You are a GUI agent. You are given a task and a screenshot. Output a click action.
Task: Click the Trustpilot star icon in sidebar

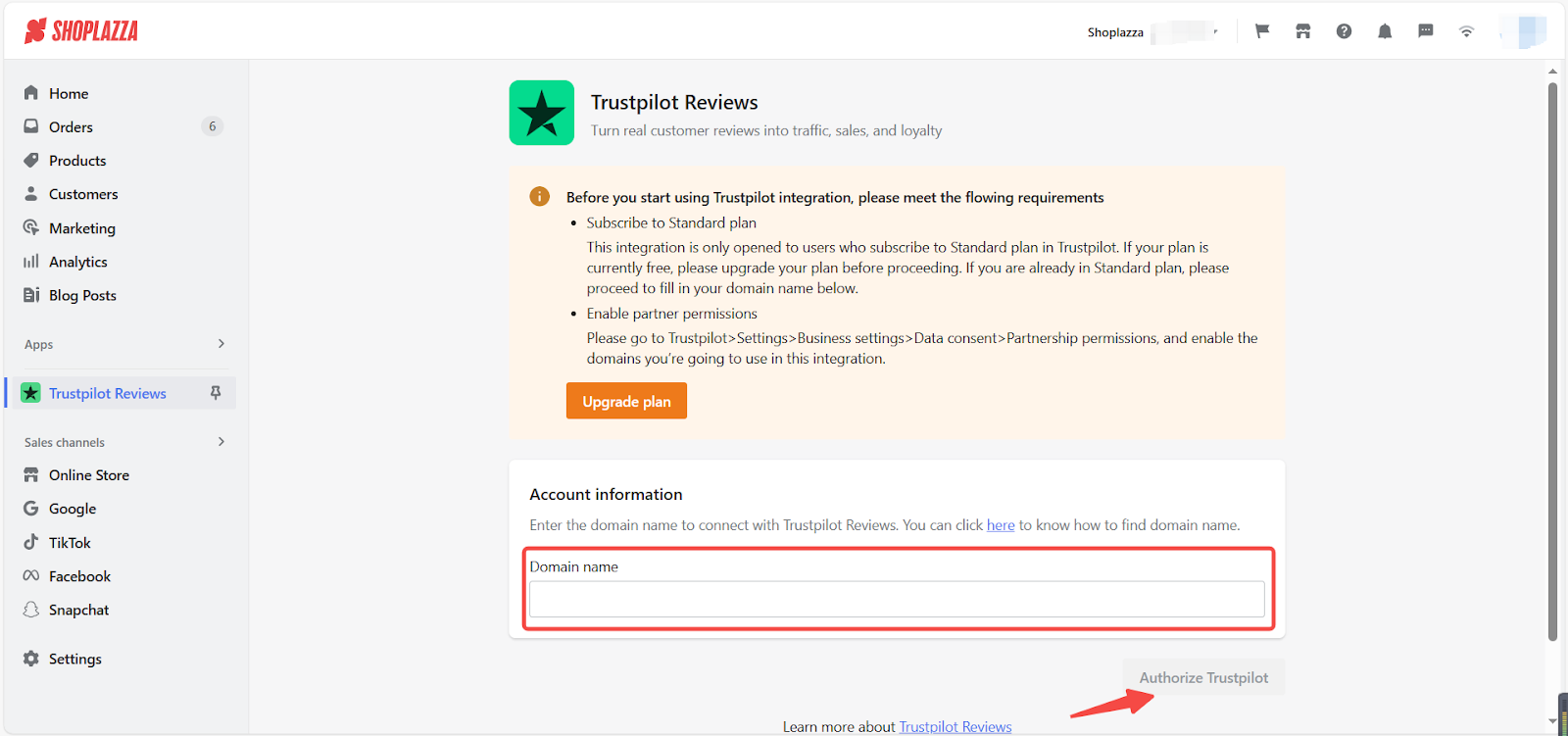pos(31,393)
